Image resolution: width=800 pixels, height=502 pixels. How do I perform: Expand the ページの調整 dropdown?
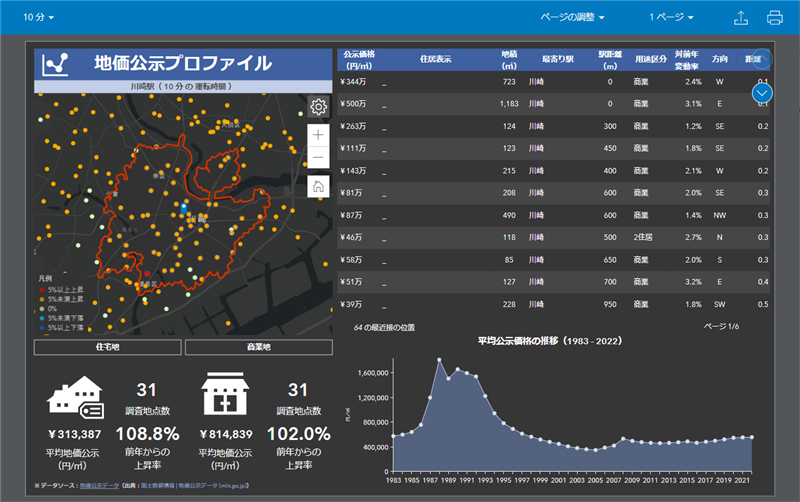(x=573, y=18)
